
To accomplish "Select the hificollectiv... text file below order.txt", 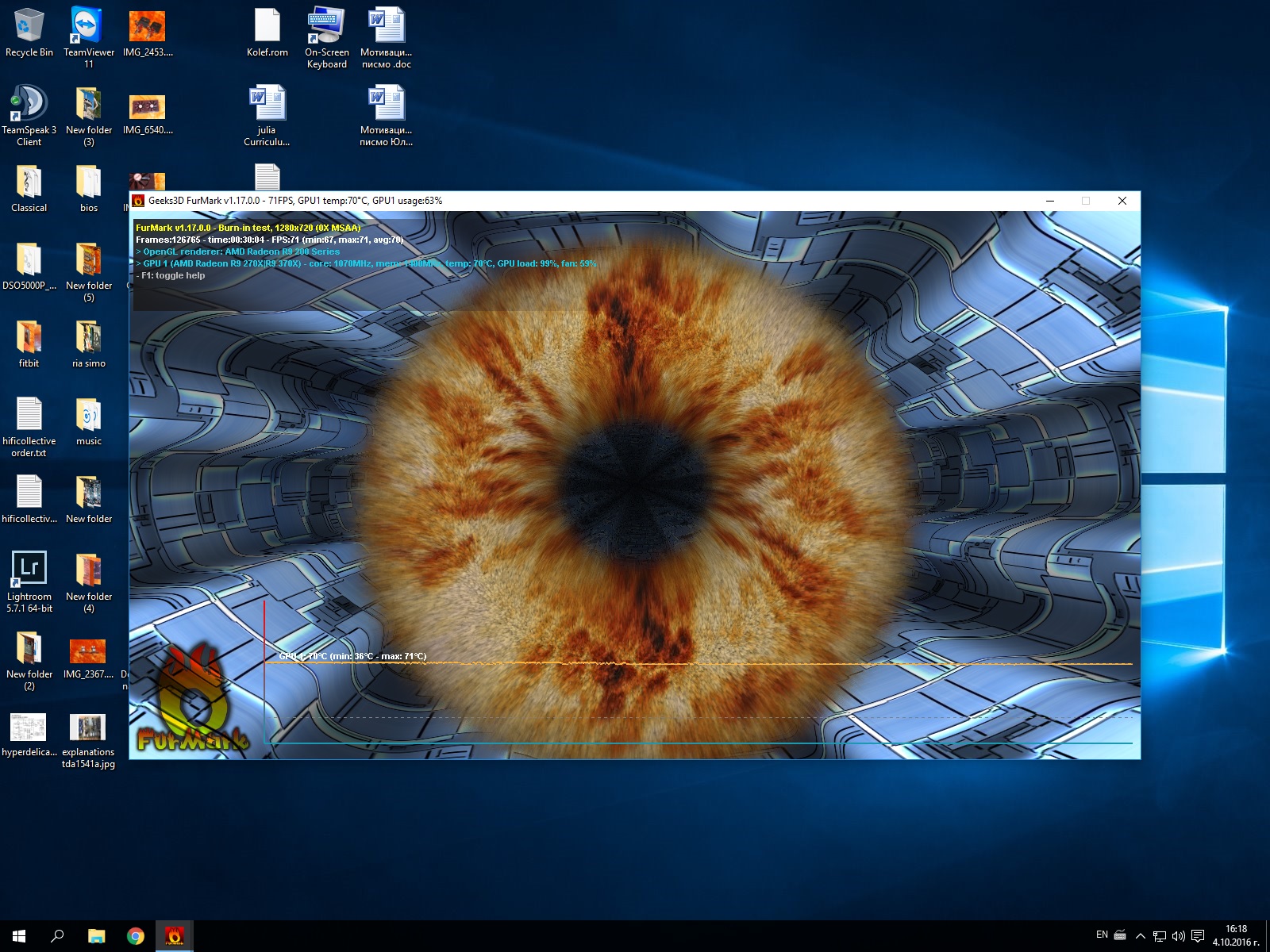I will [29, 498].
